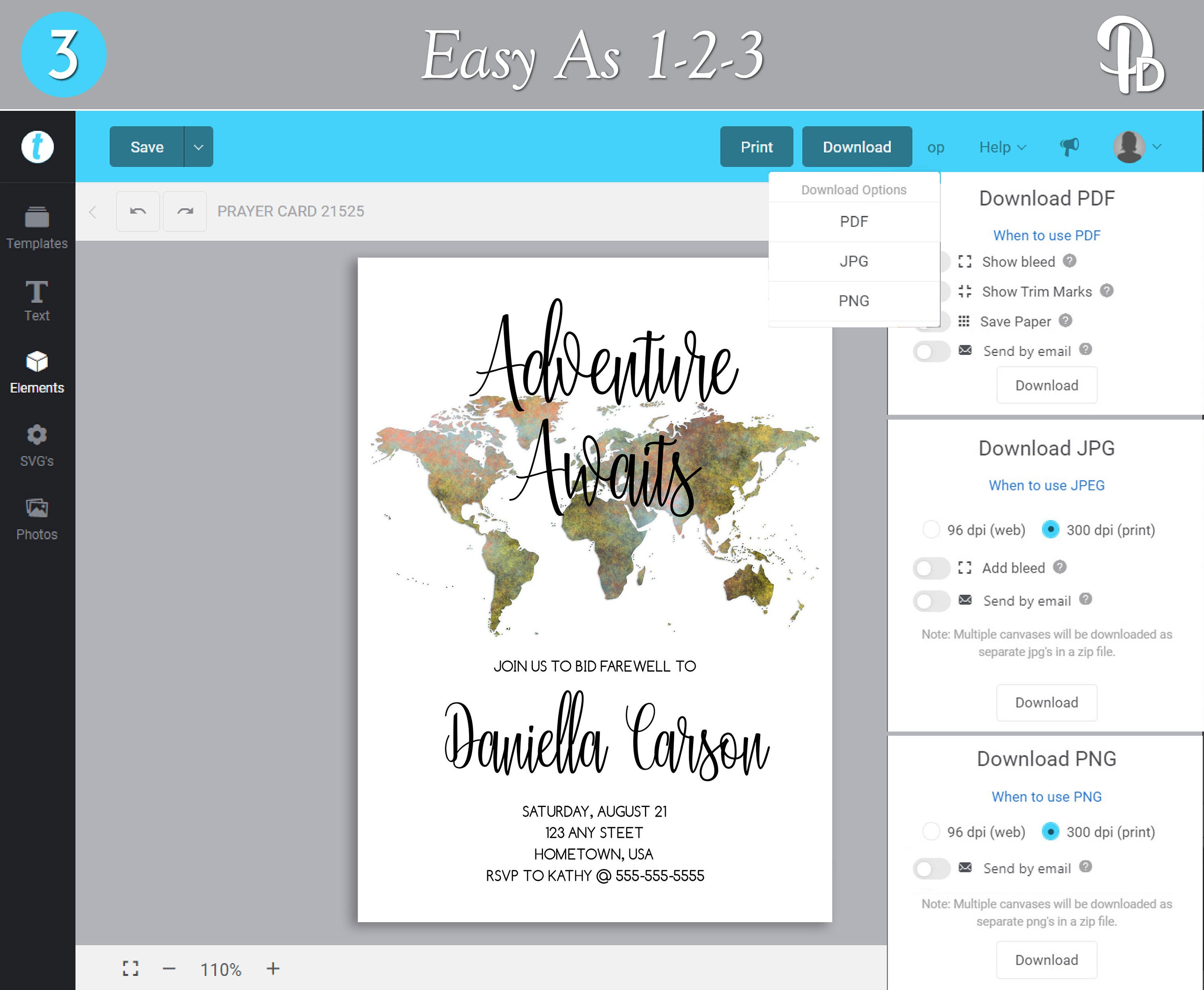
Task: Select 300 dpi (print) for PNG
Action: pos(1051,831)
